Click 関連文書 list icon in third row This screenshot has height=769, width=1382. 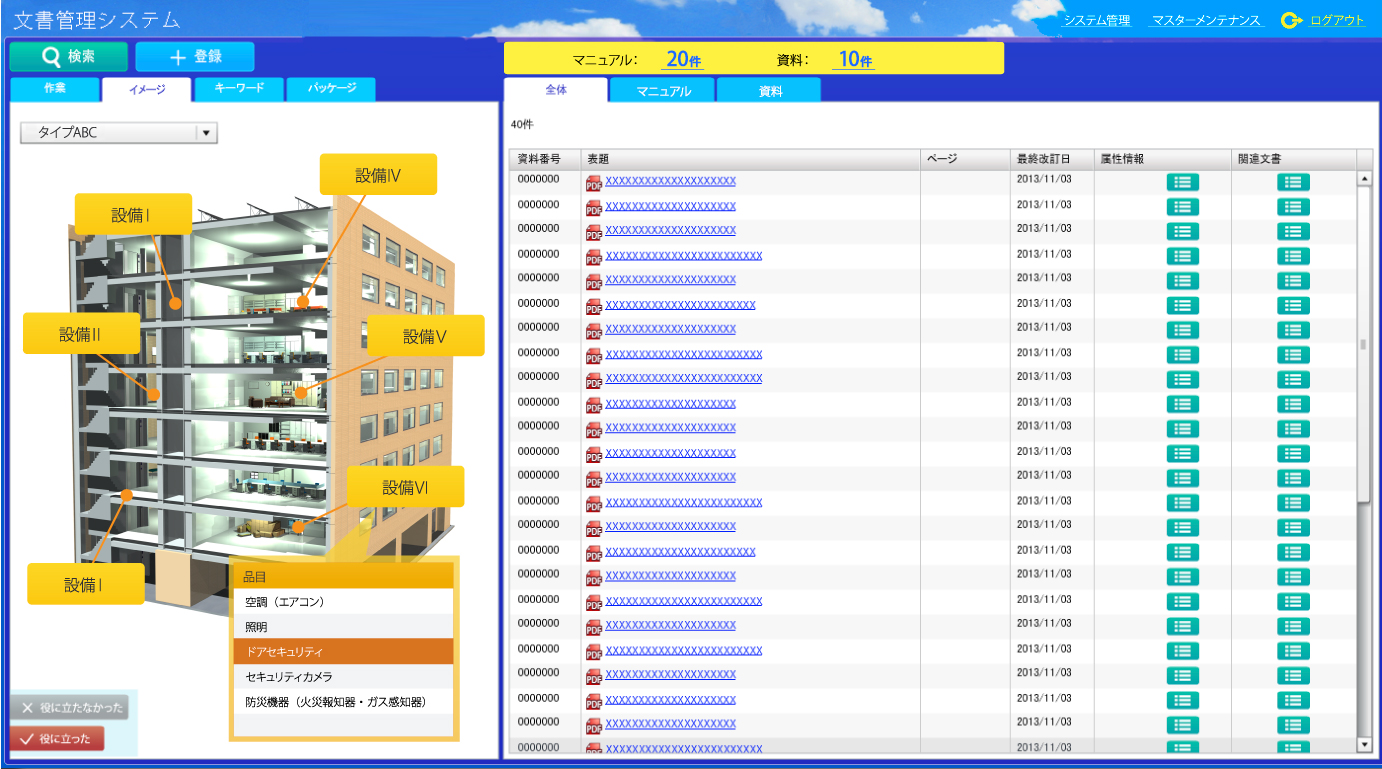tap(1293, 231)
